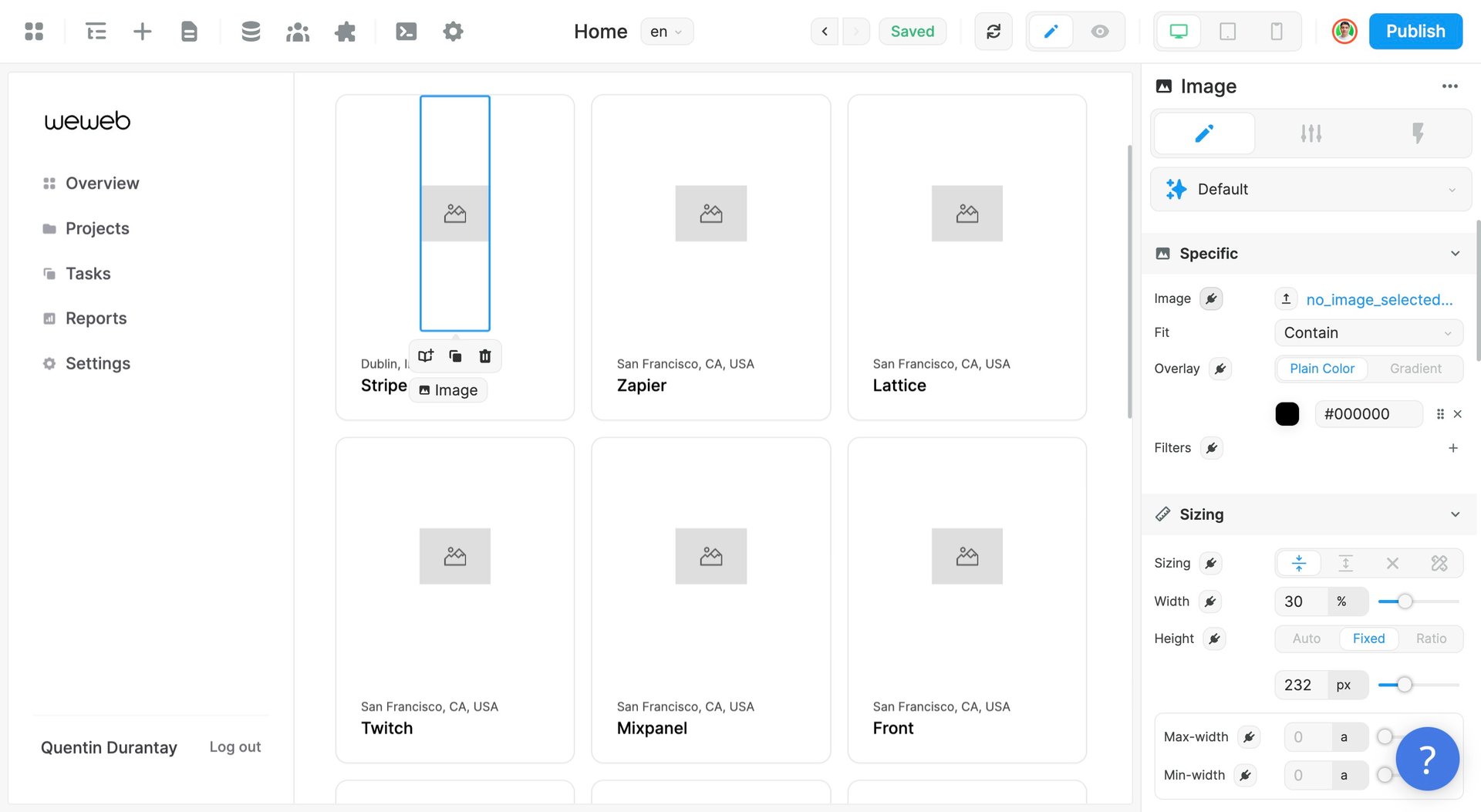Open the Fit Contain dropdown
This screenshot has width=1481, height=812.
pyautogui.click(x=1368, y=333)
